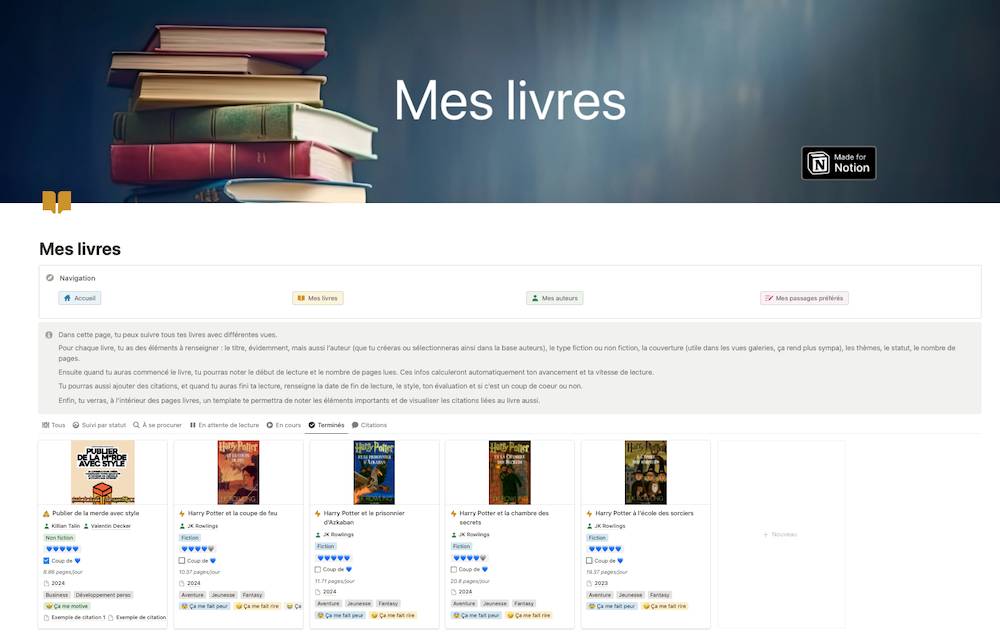
Task: Open Mes passages préférés page
Action: (804, 298)
